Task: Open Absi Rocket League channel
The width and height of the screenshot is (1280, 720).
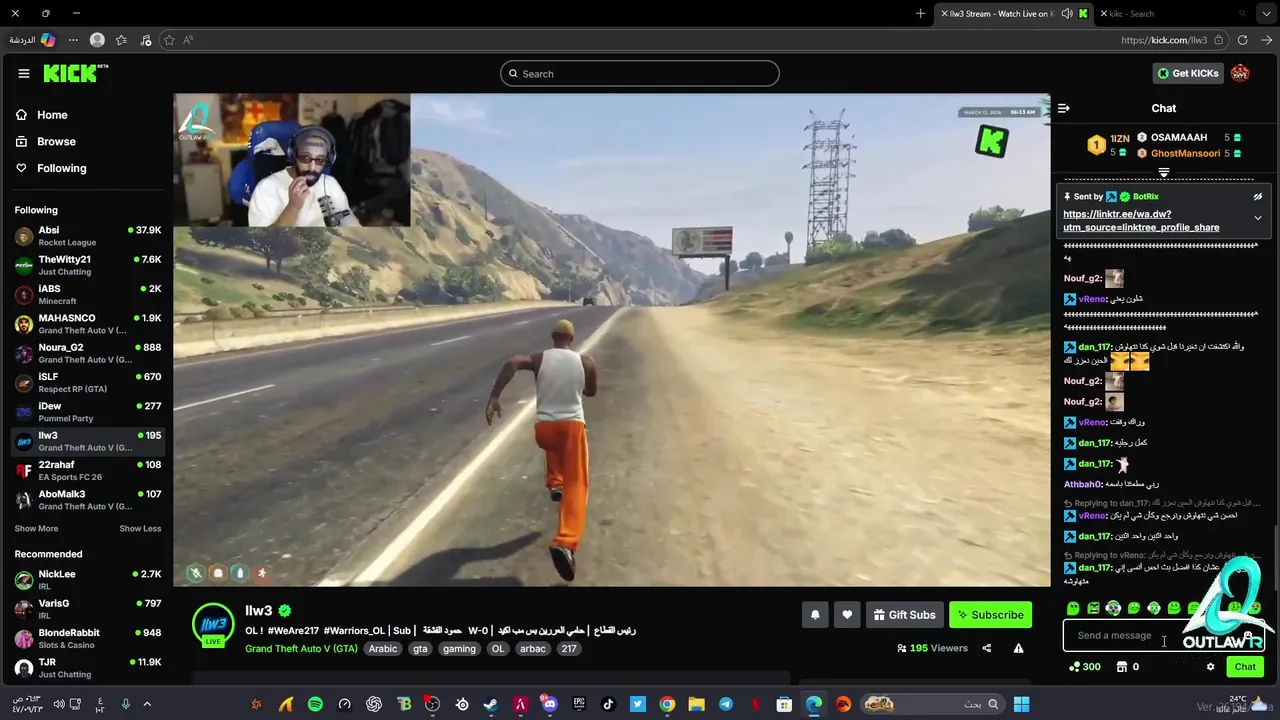Action: [87, 236]
